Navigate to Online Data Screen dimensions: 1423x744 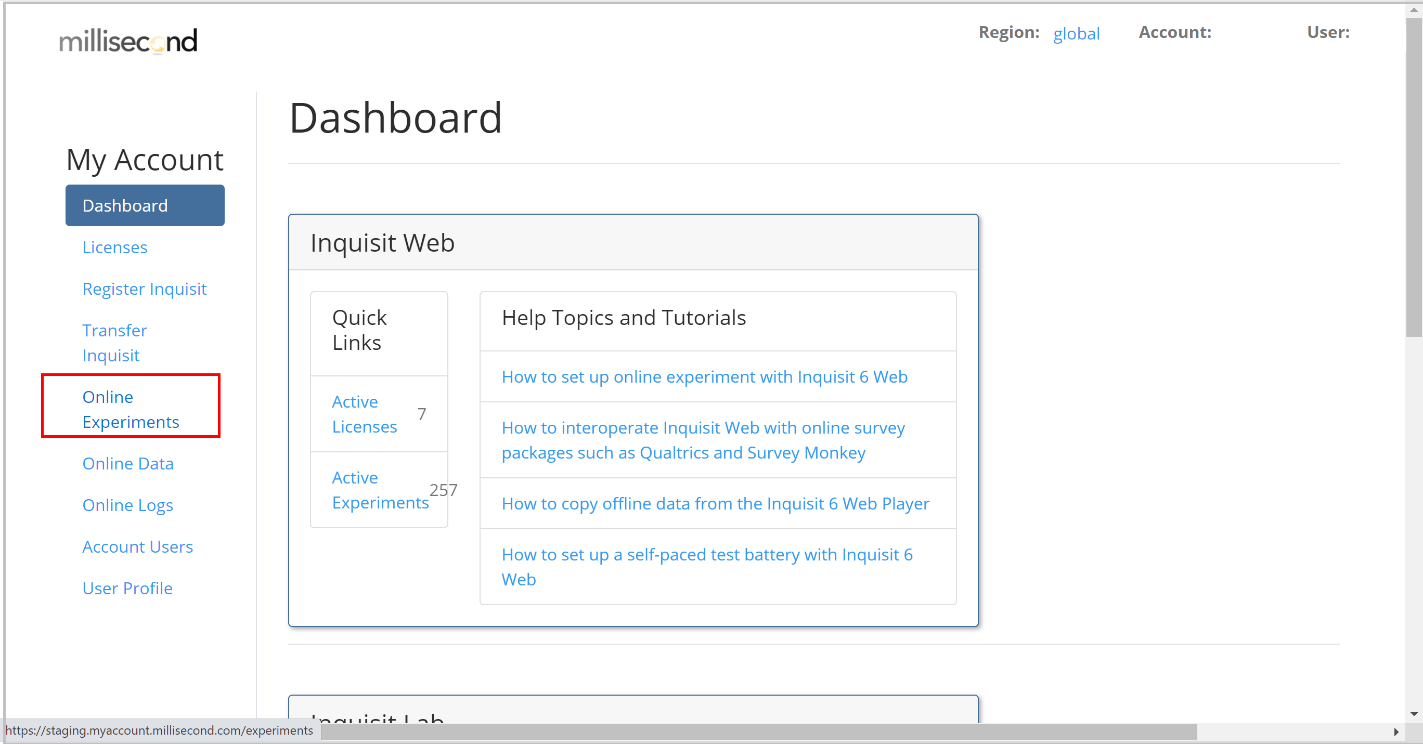128,463
